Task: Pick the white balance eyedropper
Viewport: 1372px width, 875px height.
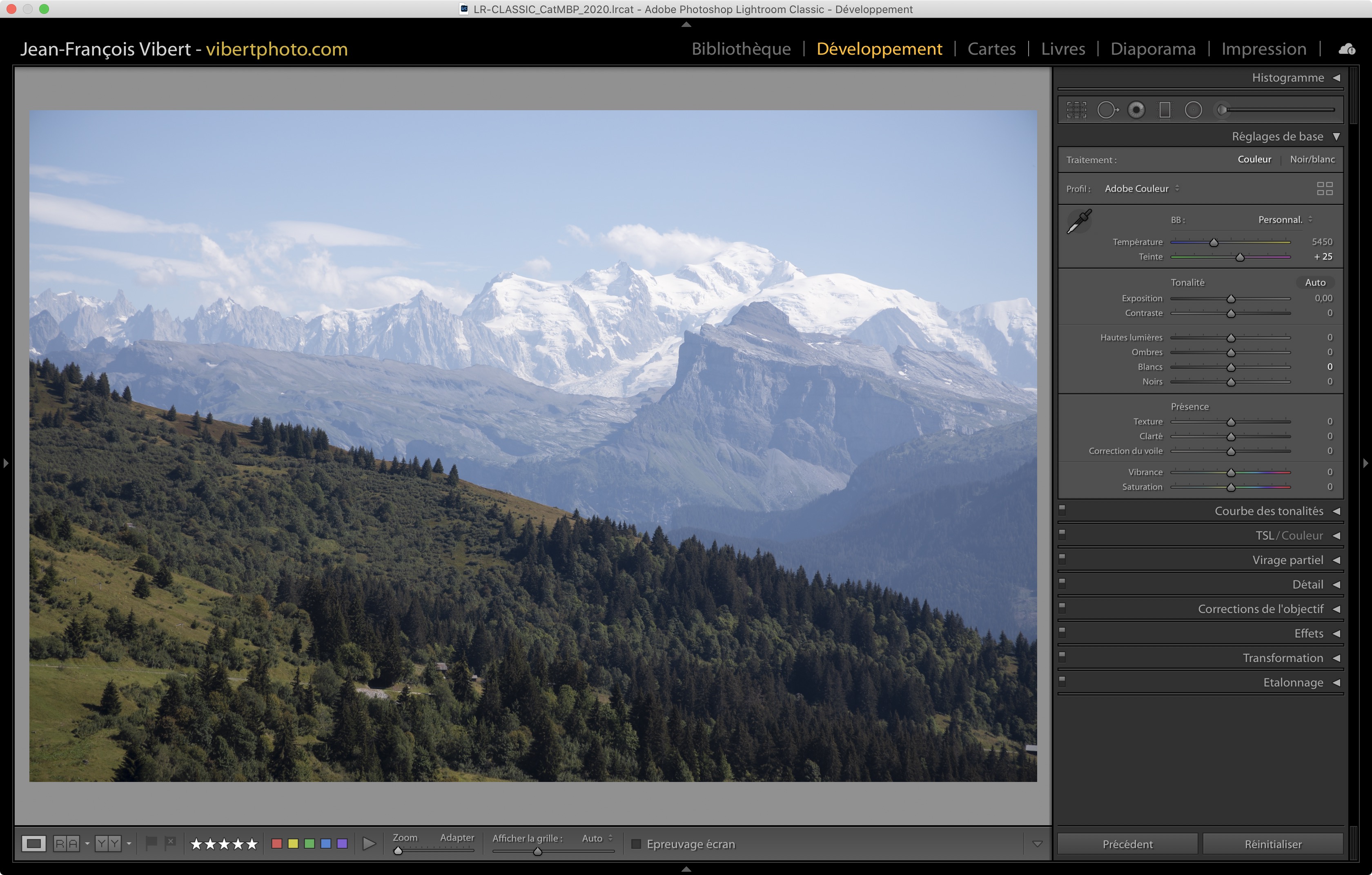Action: tap(1078, 222)
